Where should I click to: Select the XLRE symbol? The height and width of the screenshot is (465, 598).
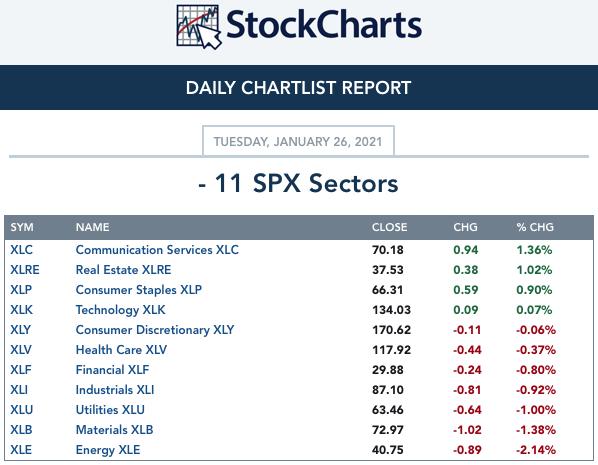click(x=25, y=270)
